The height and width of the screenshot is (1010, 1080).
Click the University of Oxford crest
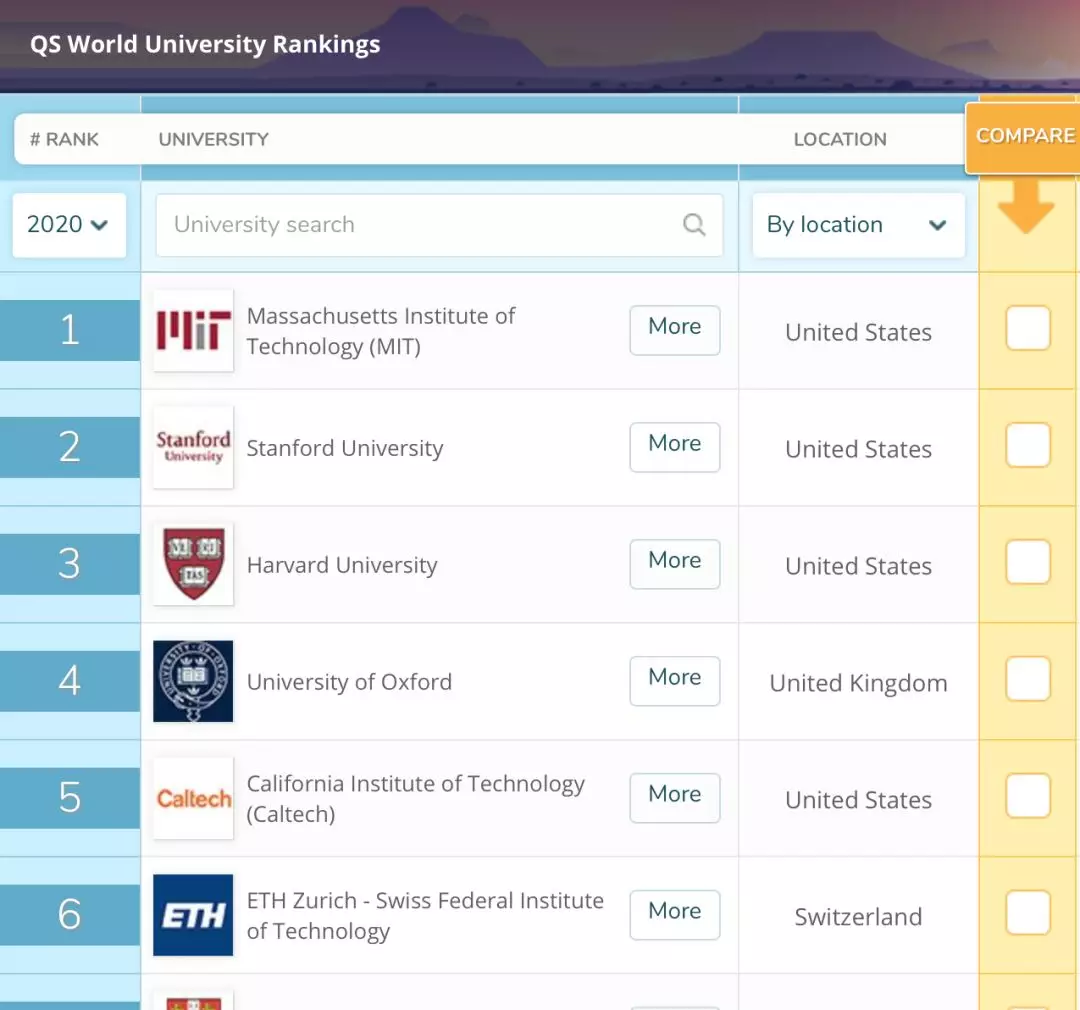pos(193,681)
